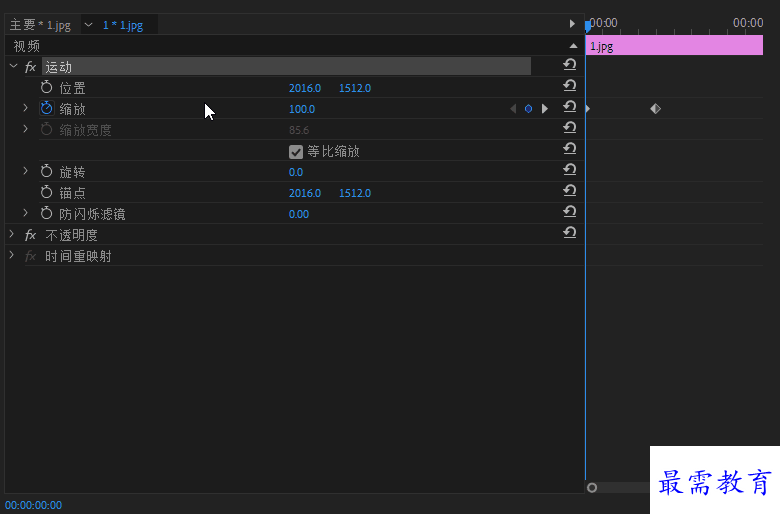Toggle animation stopwatch for 缩放
Viewport: 780px width, 514px height.
pos(46,108)
